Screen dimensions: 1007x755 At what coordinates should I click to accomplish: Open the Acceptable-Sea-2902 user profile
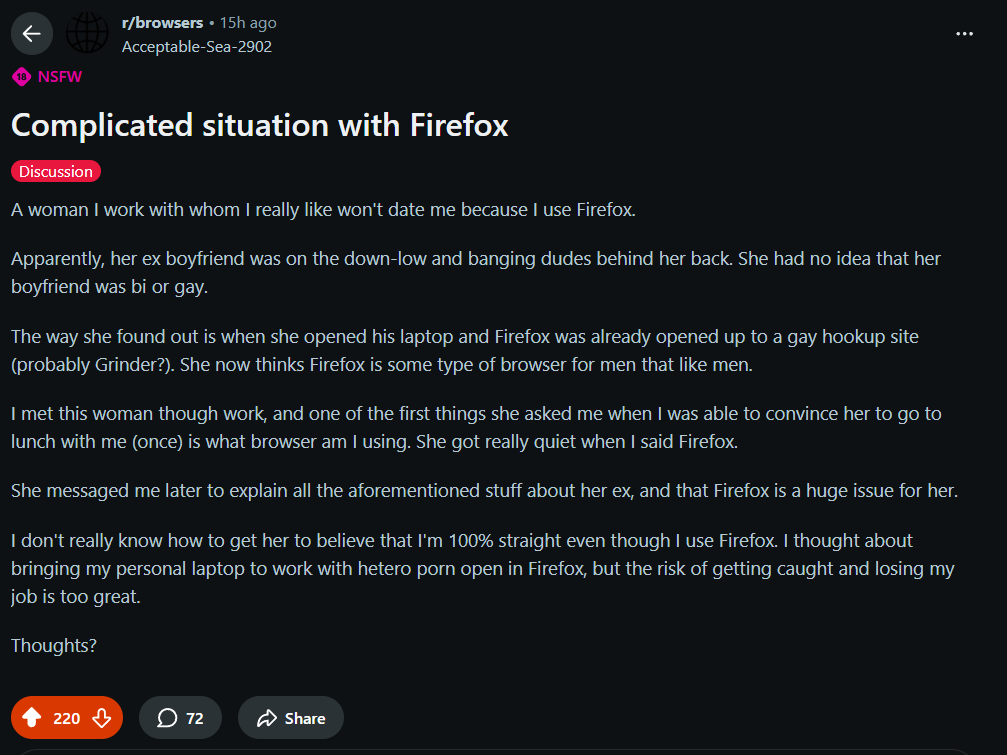196,46
